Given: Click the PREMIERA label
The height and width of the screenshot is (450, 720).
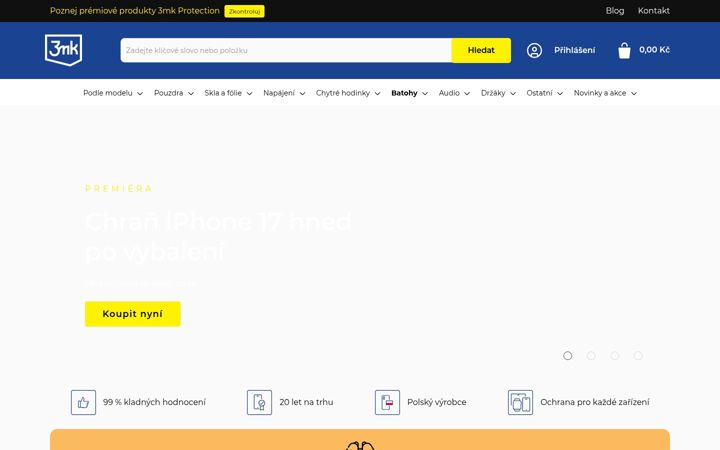Looking at the screenshot, I should 118,189.
